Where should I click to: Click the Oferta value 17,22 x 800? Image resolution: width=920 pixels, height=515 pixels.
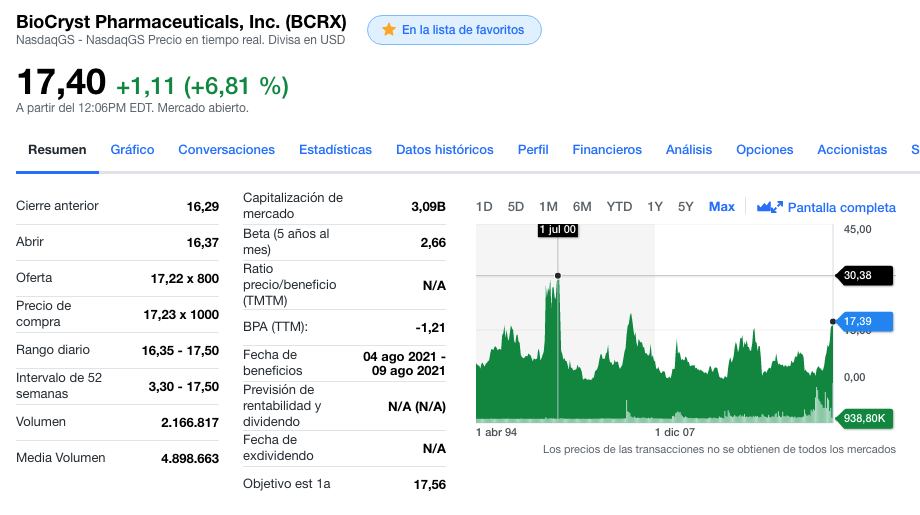185,279
